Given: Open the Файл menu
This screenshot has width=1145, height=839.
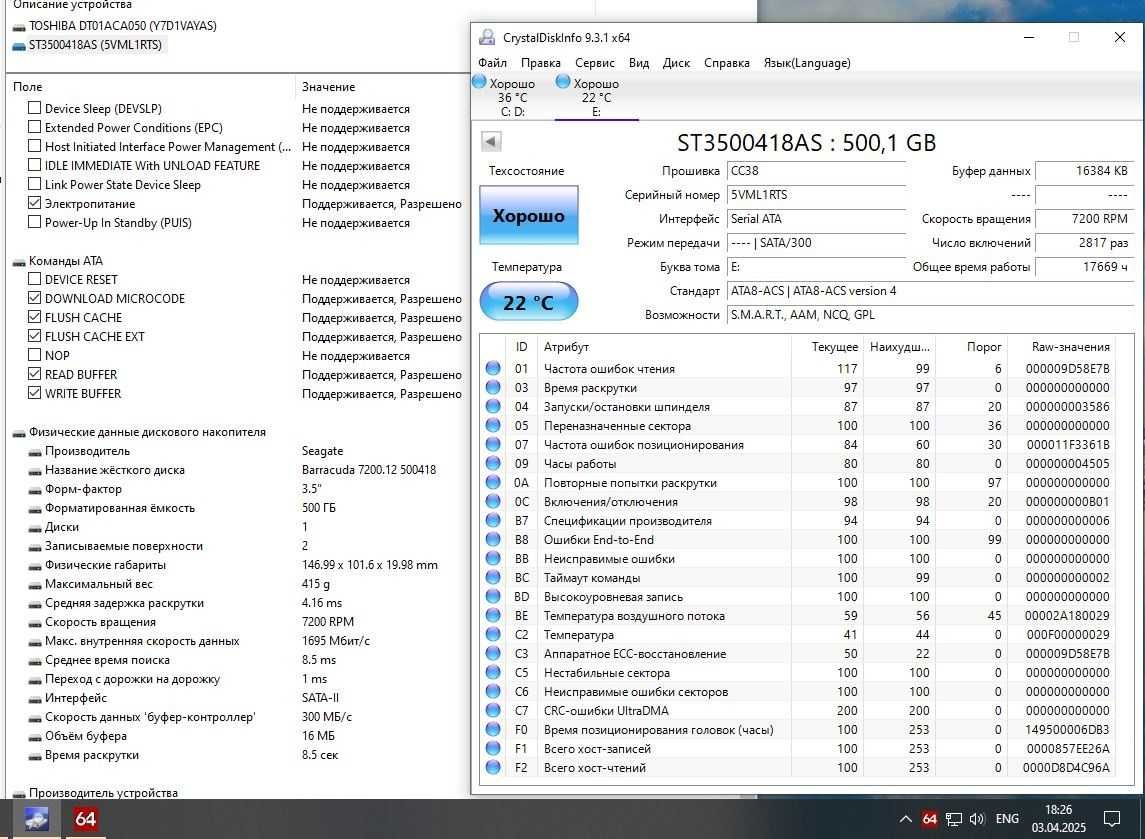Looking at the screenshot, I should (x=492, y=63).
